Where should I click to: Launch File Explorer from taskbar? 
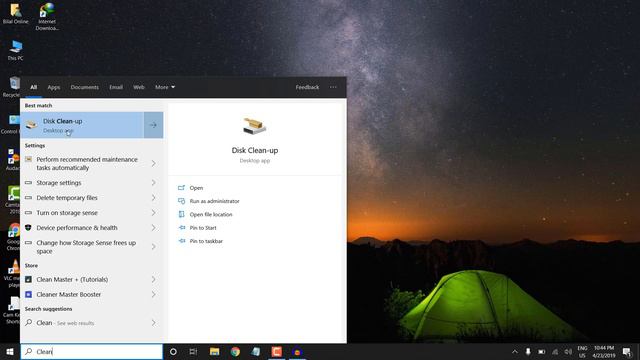pyautogui.click(x=214, y=351)
